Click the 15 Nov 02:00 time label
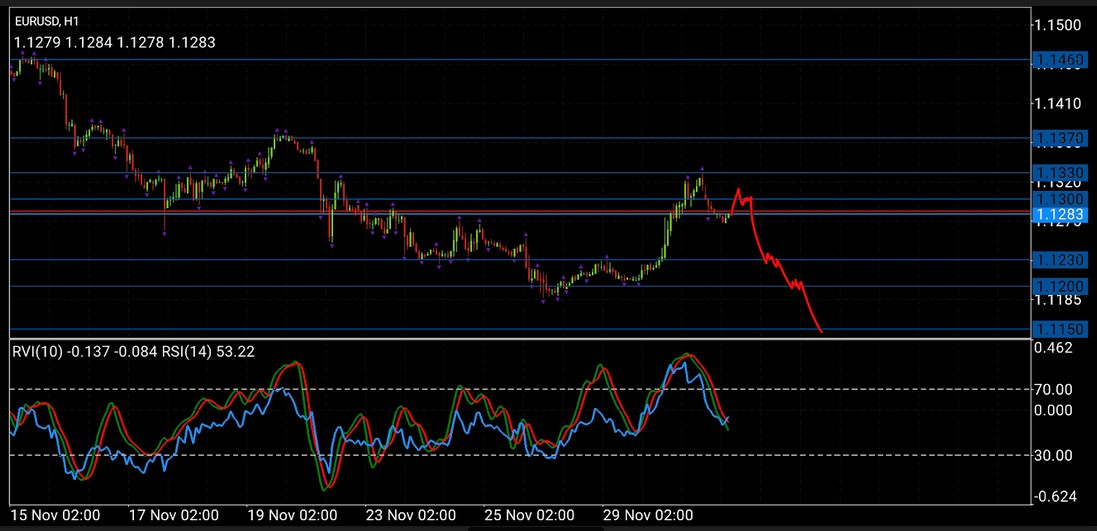The height and width of the screenshot is (531, 1097). coord(55,515)
